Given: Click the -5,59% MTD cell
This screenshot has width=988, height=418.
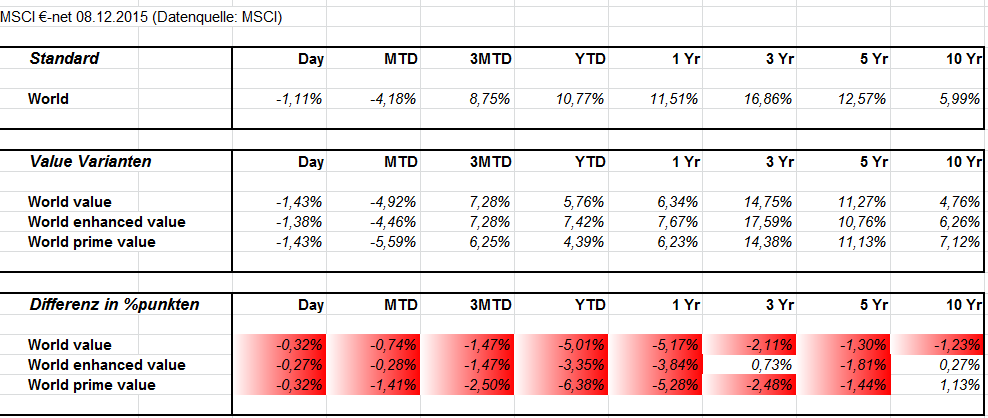Looking at the screenshot, I should [393, 242].
